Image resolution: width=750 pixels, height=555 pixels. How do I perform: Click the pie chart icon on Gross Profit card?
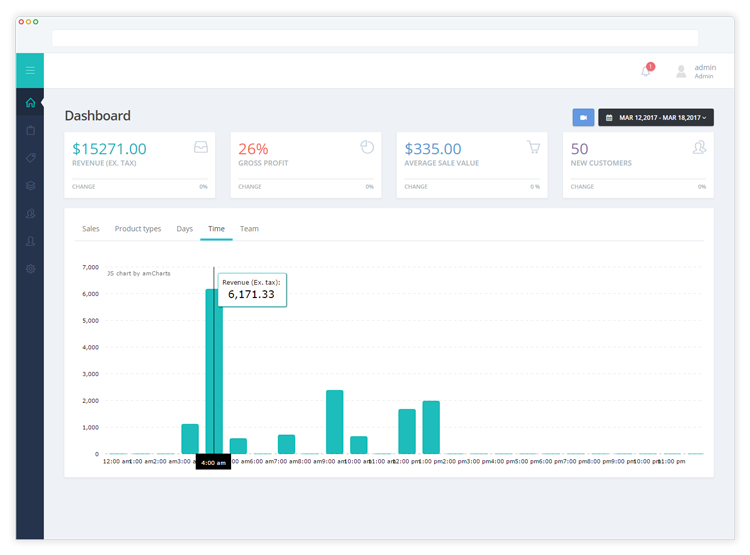pos(367,147)
